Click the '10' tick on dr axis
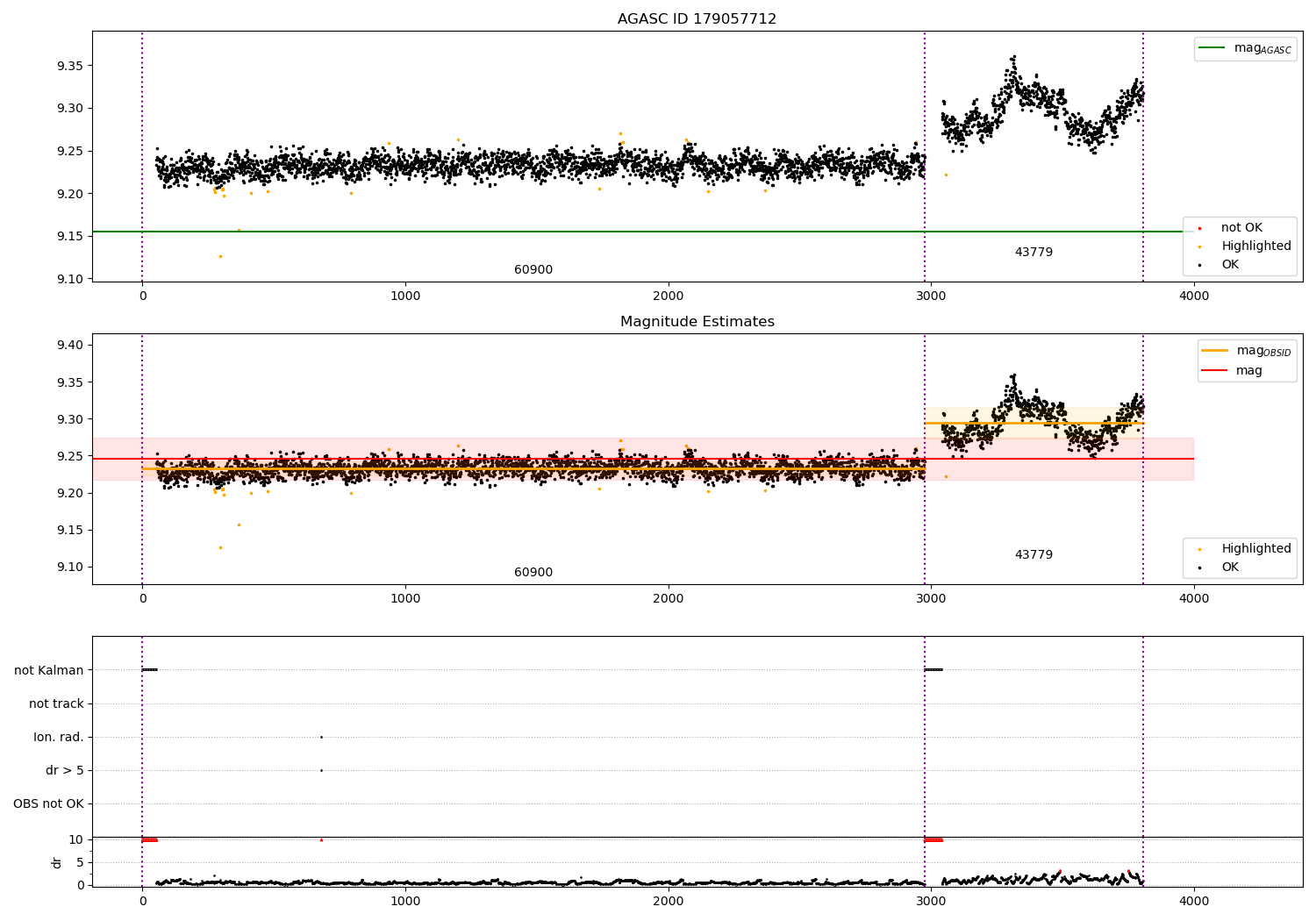Image resolution: width=1316 pixels, height=921 pixels. point(76,839)
